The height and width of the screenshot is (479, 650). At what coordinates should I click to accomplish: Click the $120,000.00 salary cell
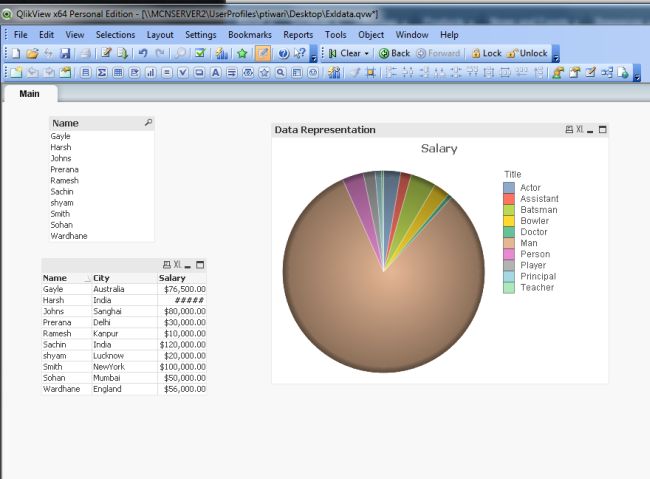click(x=182, y=345)
